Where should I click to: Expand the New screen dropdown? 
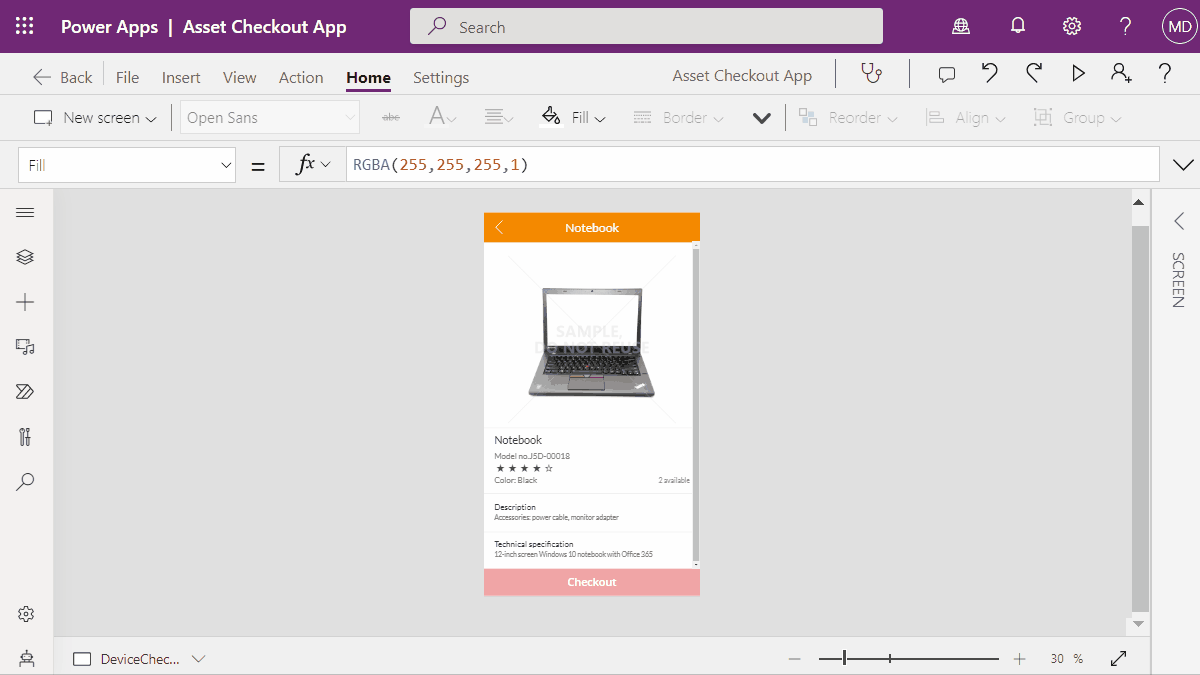152,117
